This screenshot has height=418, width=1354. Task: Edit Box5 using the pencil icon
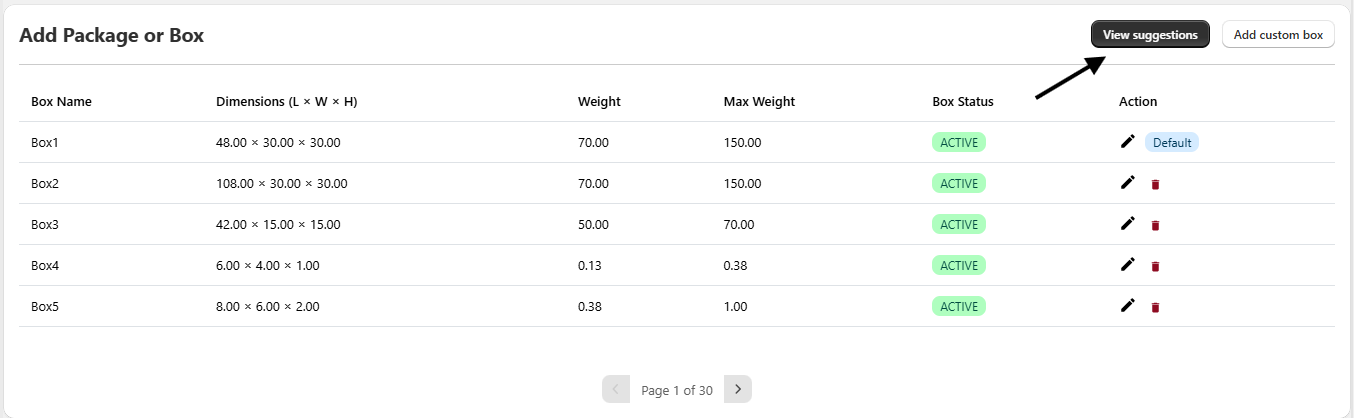pos(1128,306)
